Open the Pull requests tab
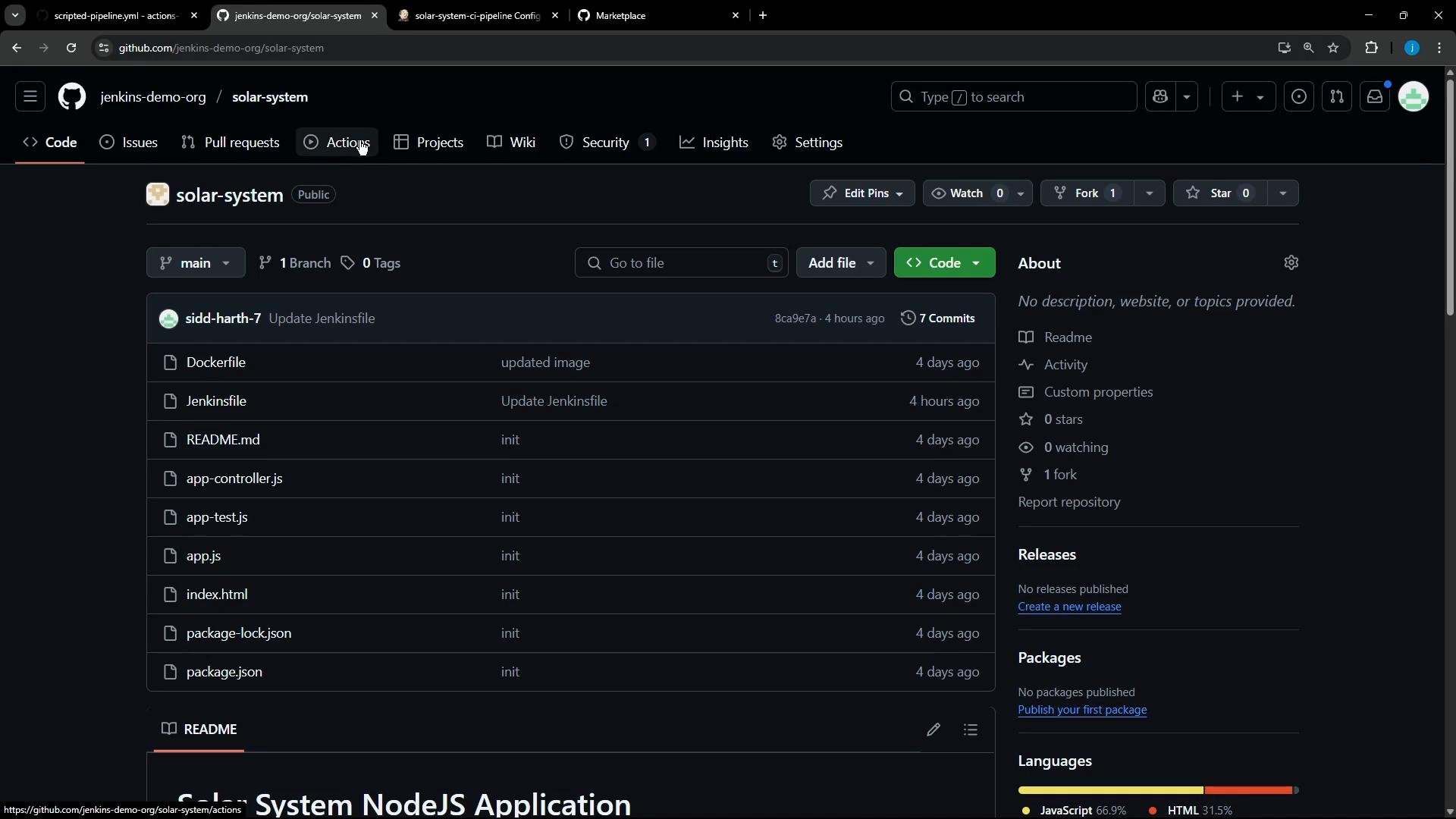This screenshot has height=819, width=1456. click(x=231, y=143)
